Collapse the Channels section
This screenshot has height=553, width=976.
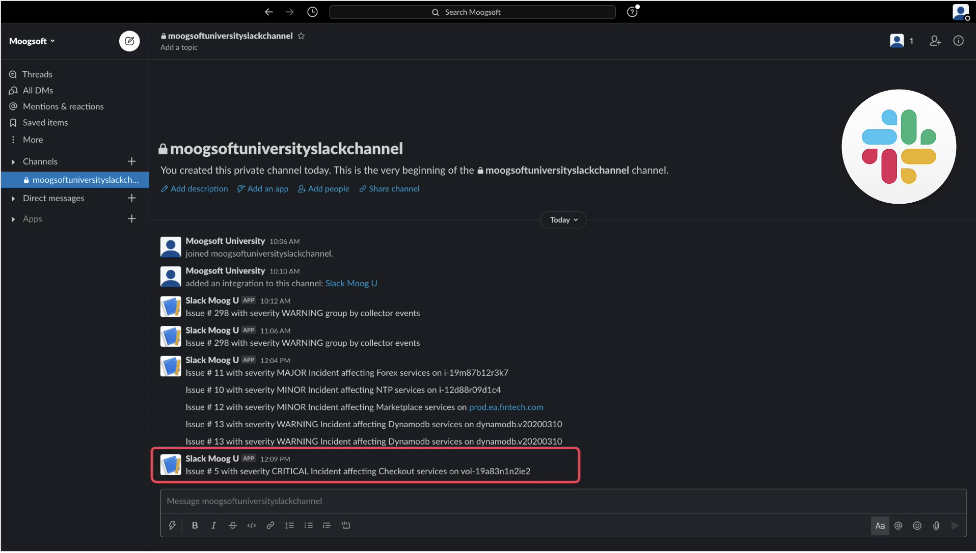click(x=13, y=162)
